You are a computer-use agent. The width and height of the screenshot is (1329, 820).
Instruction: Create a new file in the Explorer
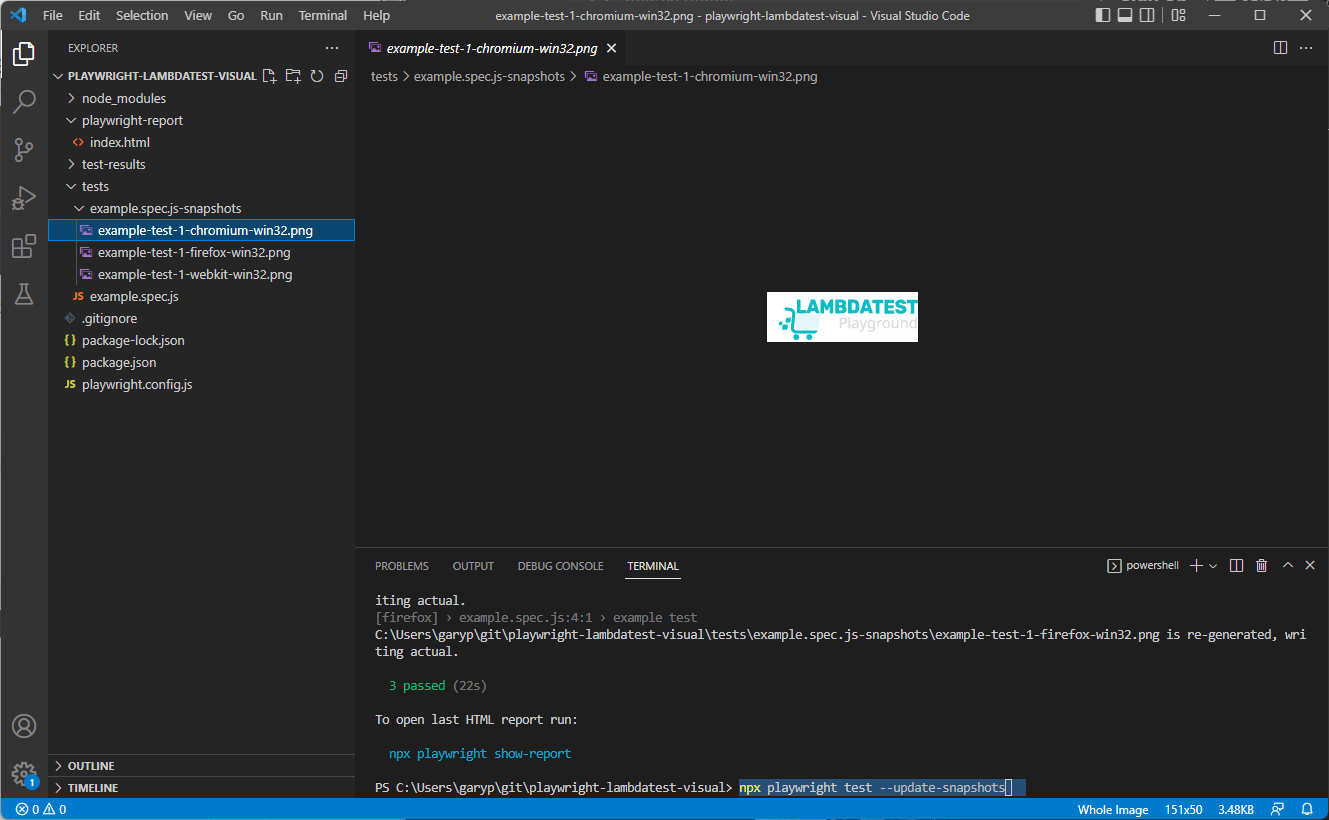tap(269, 75)
